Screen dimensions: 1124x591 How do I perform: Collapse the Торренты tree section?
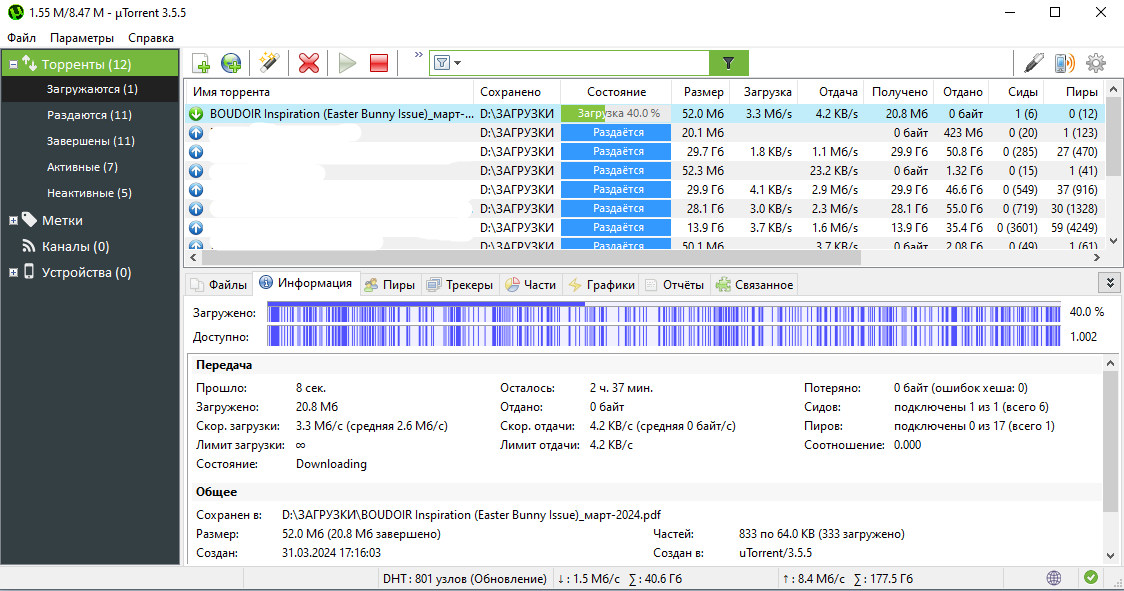pyautogui.click(x=14, y=64)
